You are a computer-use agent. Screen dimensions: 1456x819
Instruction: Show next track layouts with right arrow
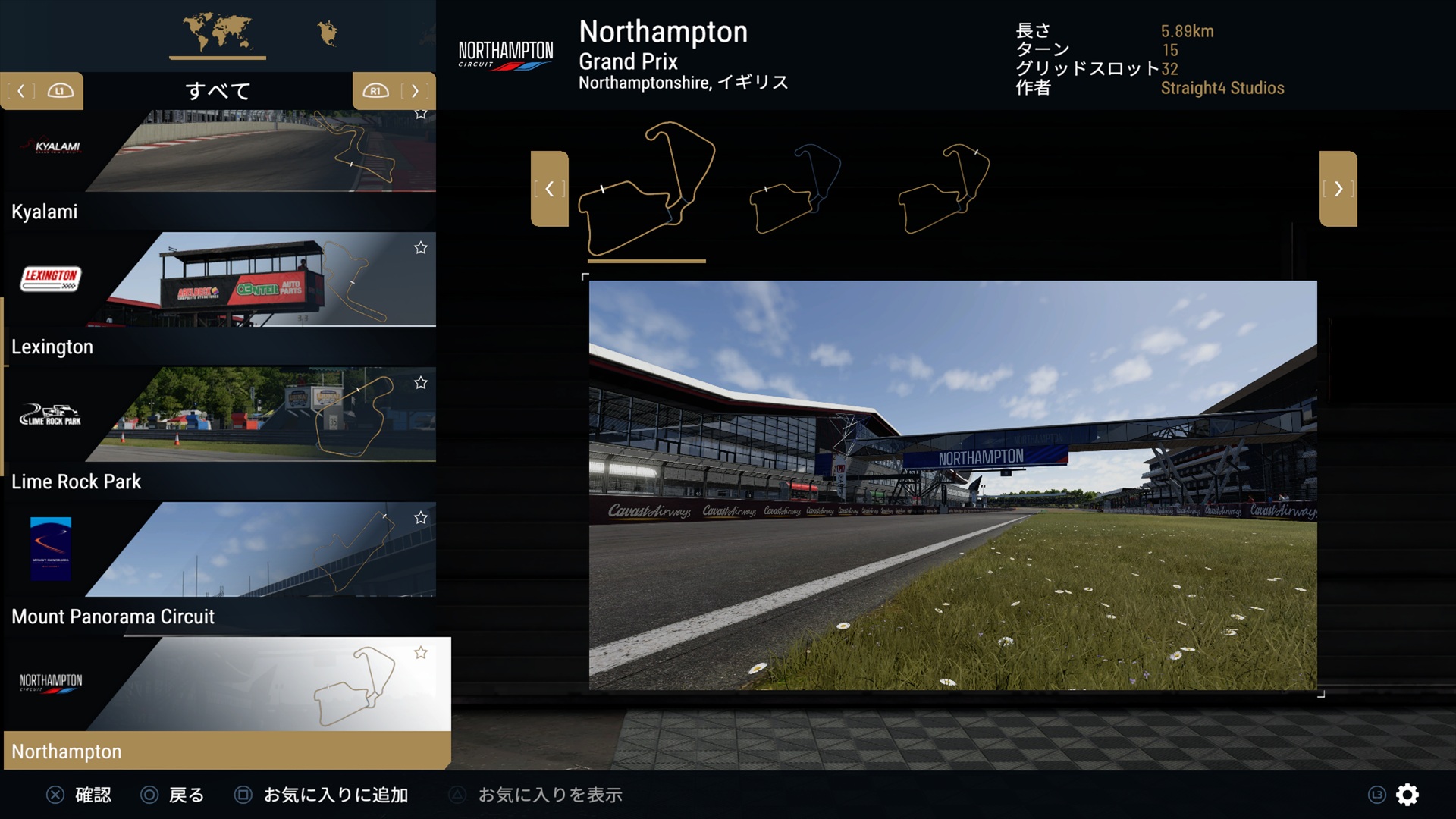(1338, 189)
